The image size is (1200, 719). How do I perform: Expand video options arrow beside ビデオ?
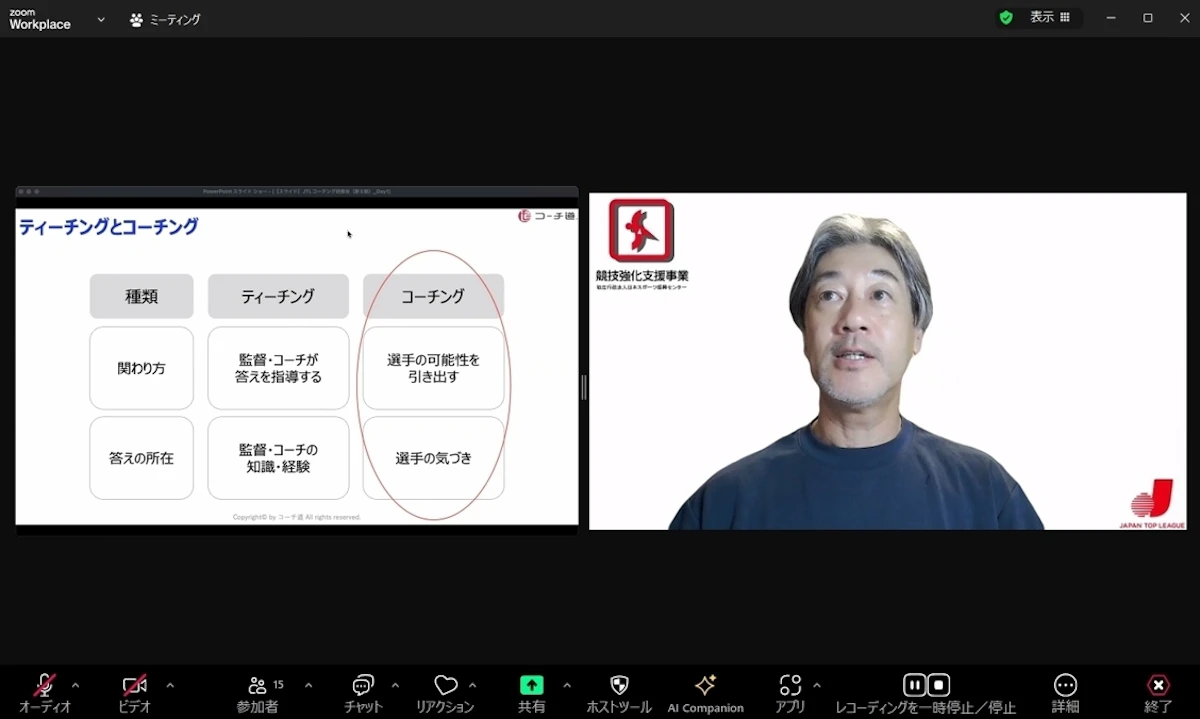click(x=170, y=685)
